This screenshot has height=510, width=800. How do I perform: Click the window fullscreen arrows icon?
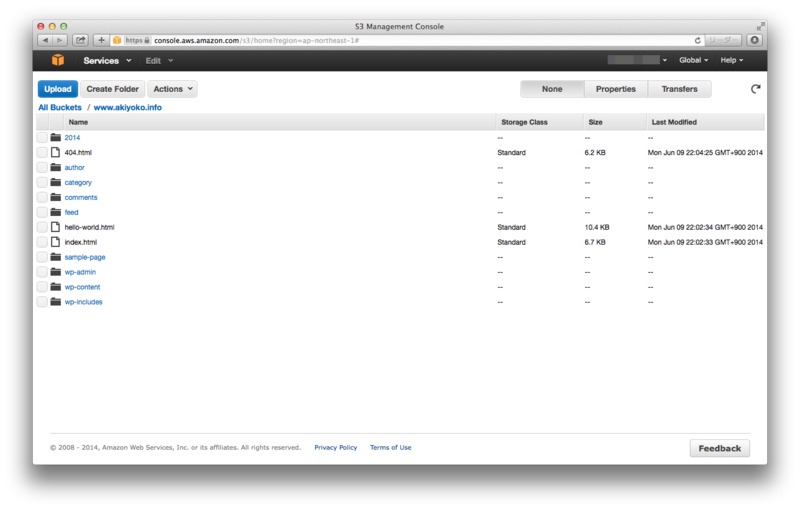point(761,26)
